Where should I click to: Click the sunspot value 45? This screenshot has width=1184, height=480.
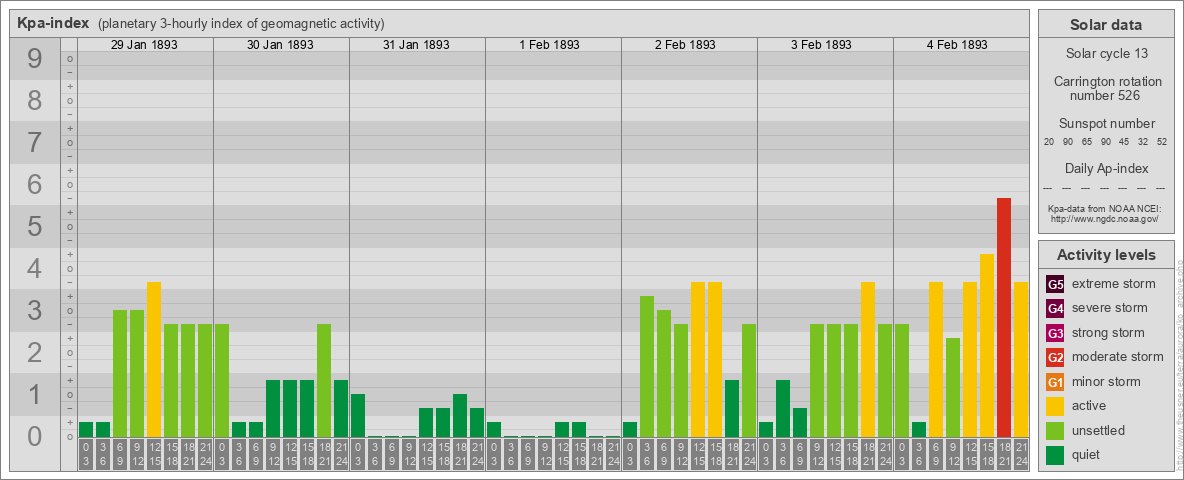coord(1124,142)
